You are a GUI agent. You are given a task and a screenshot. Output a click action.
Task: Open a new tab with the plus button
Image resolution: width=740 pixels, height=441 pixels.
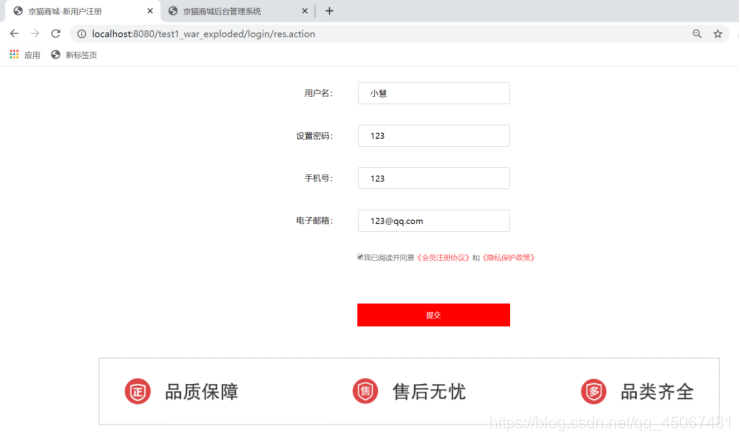(x=329, y=11)
